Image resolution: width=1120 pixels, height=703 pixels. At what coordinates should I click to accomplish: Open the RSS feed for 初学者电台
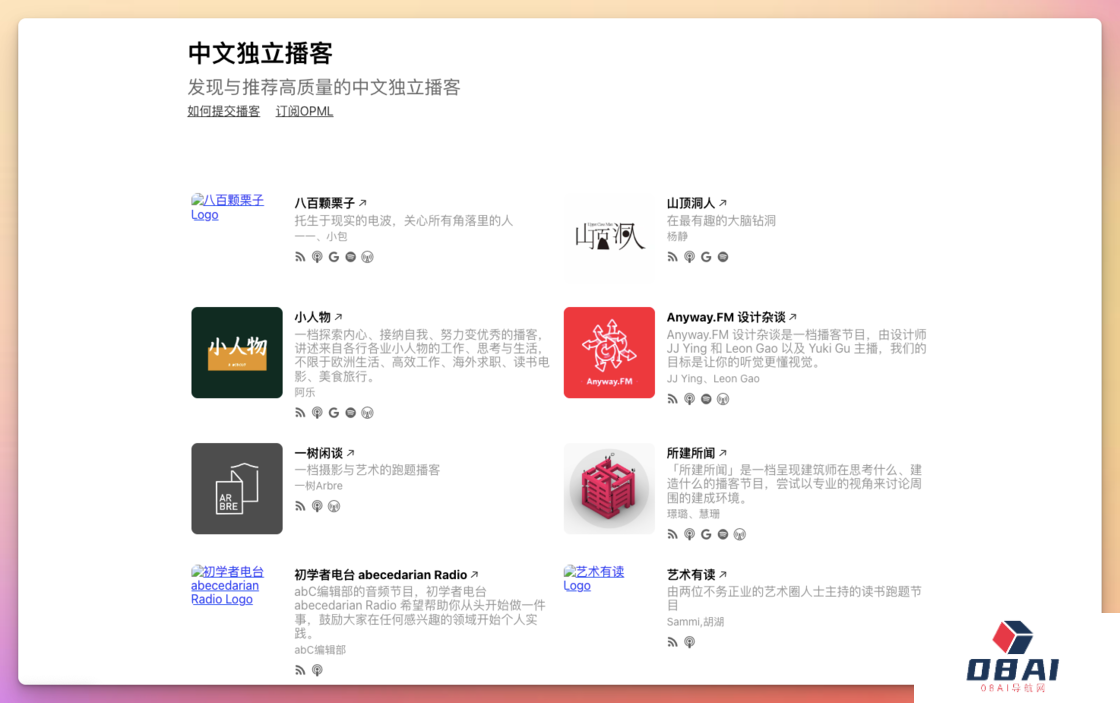pyautogui.click(x=300, y=670)
